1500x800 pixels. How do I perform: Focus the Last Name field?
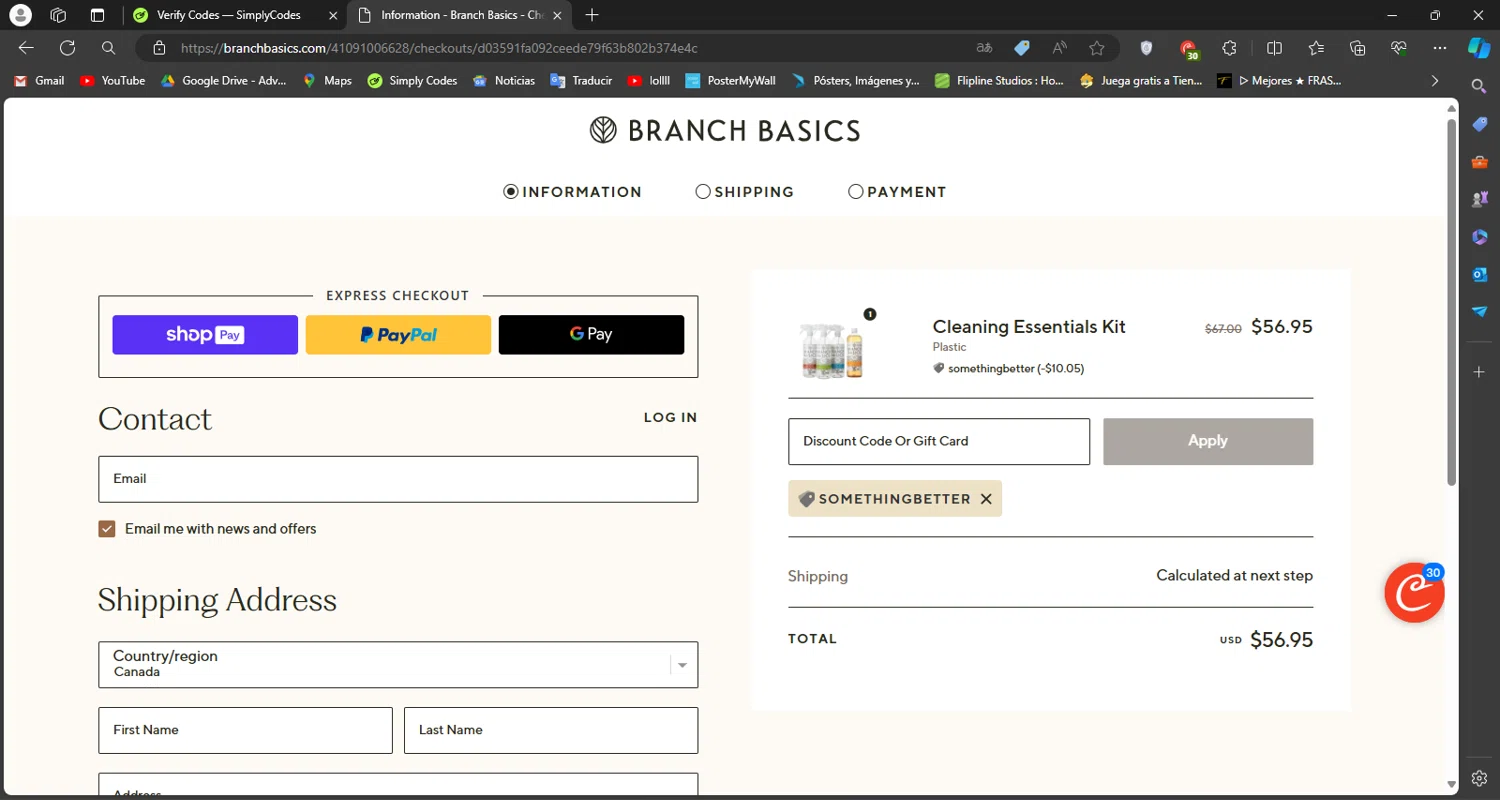click(x=551, y=730)
